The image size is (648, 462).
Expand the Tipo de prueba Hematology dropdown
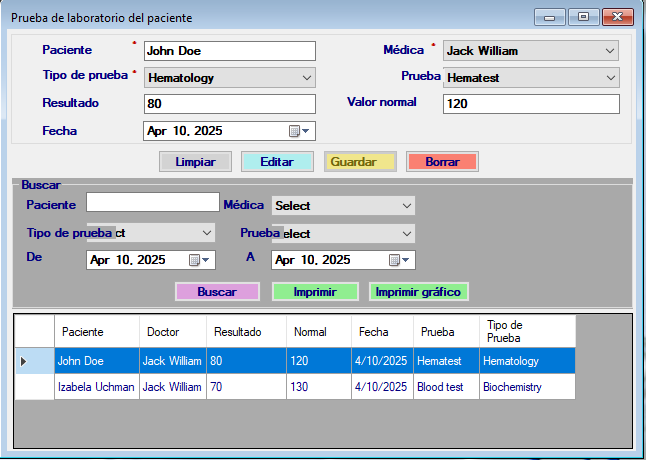click(306, 77)
